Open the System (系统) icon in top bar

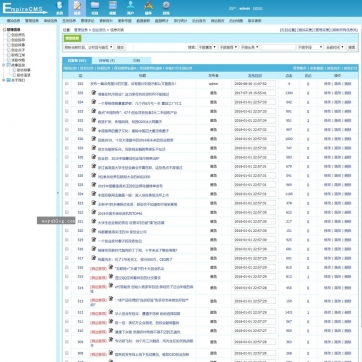59,8
